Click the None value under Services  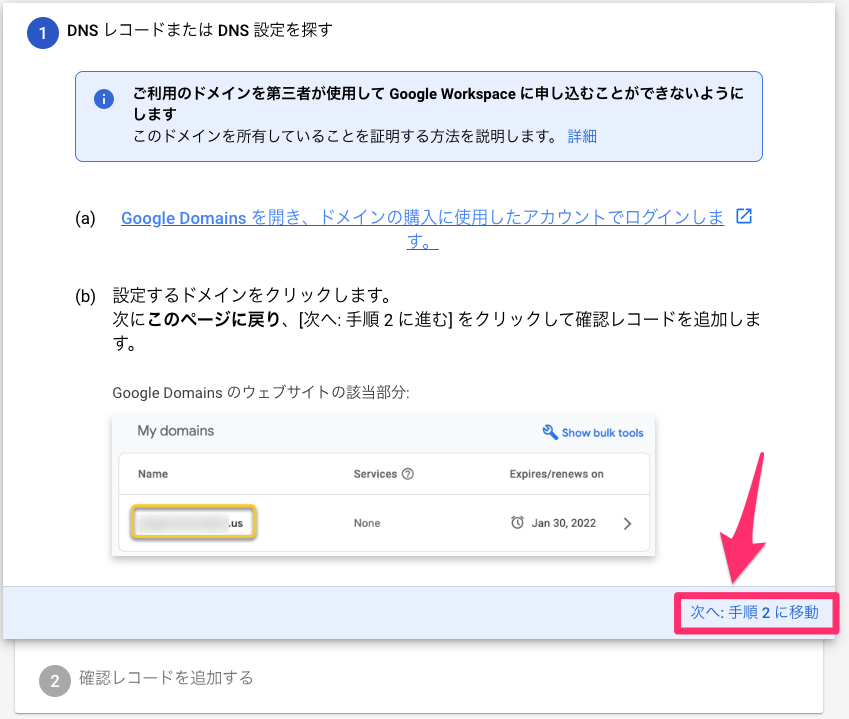point(366,522)
